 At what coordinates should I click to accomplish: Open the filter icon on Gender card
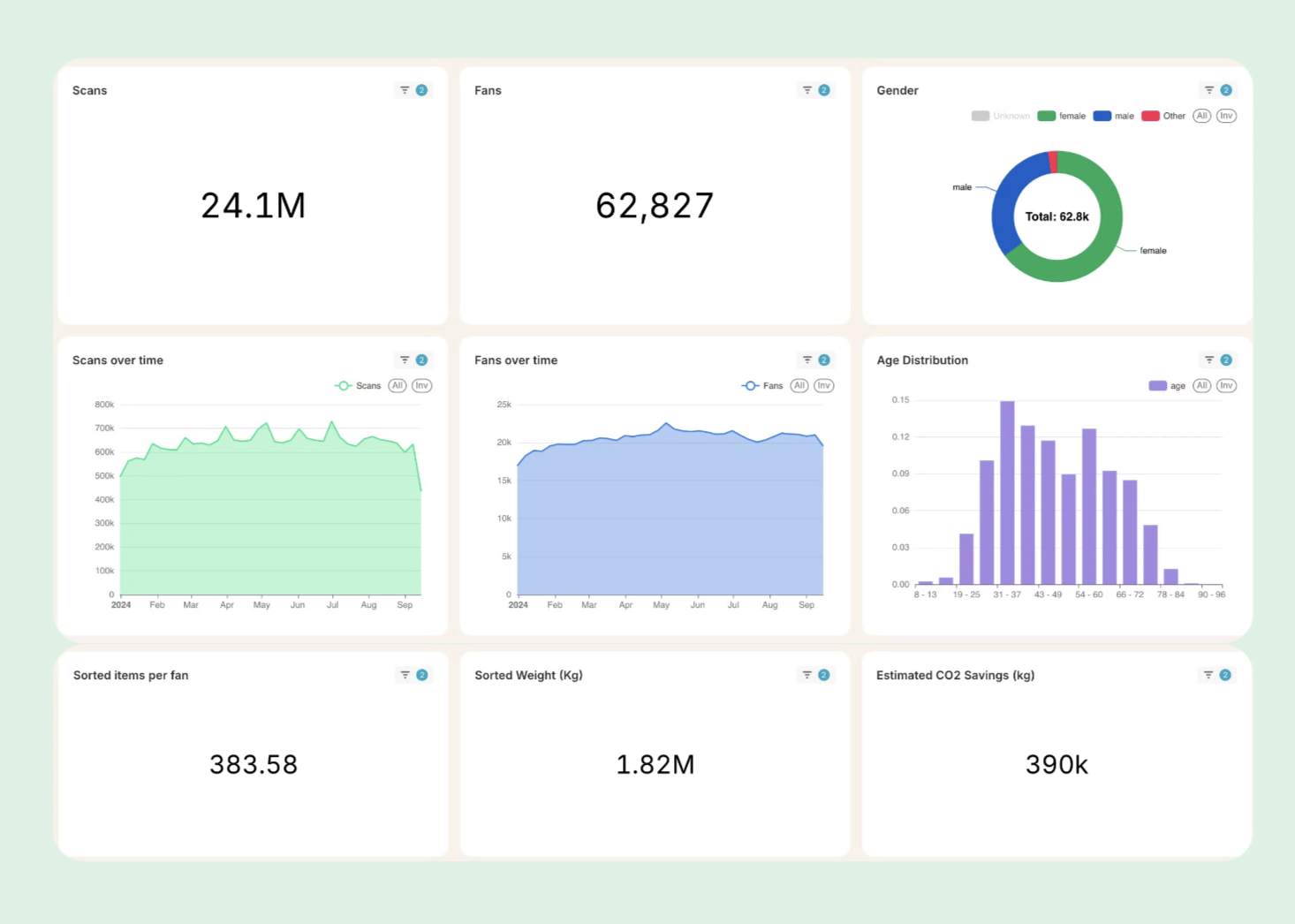click(x=1208, y=90)
